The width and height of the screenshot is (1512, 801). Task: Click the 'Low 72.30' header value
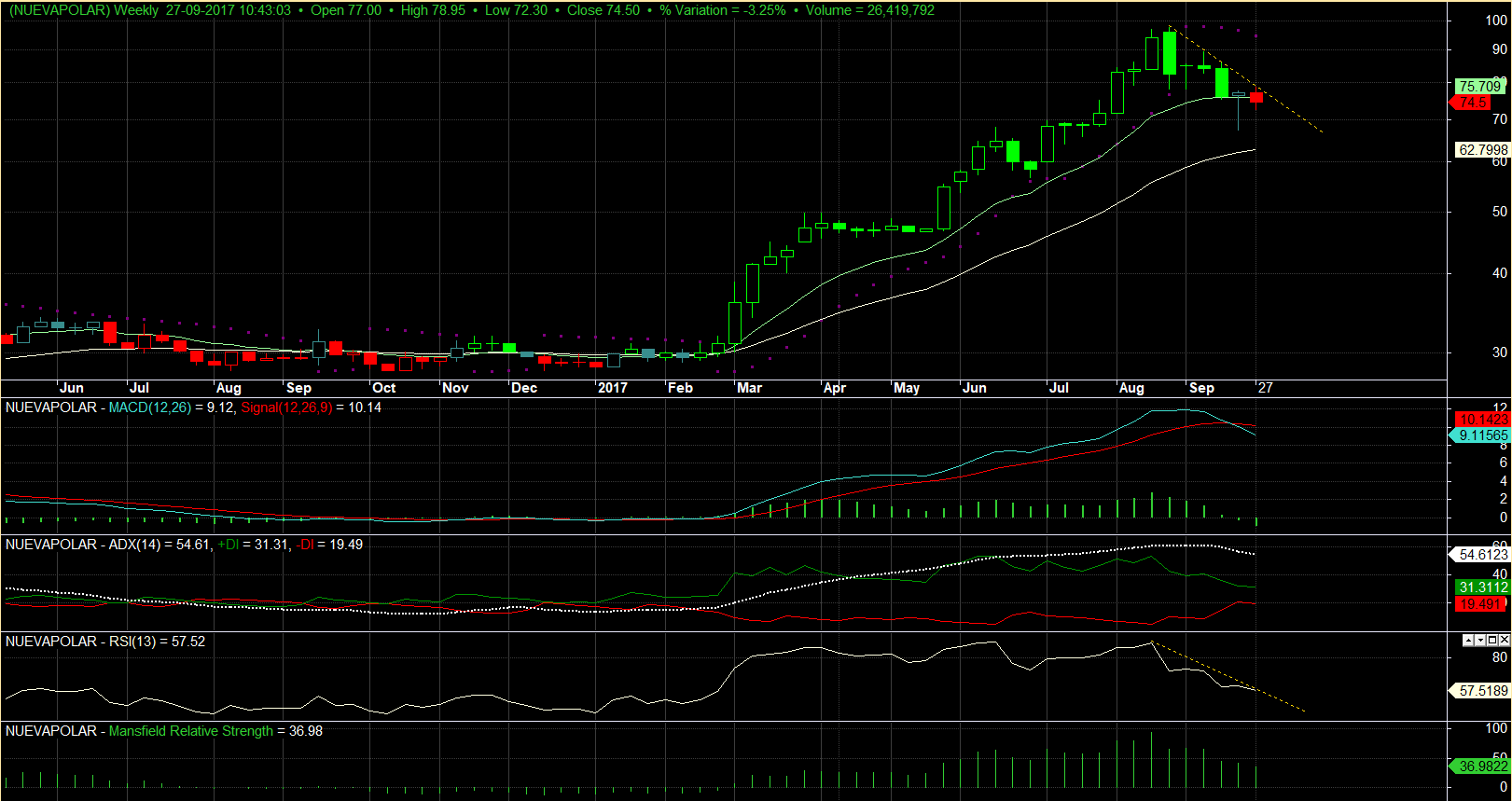coord(516,10)
